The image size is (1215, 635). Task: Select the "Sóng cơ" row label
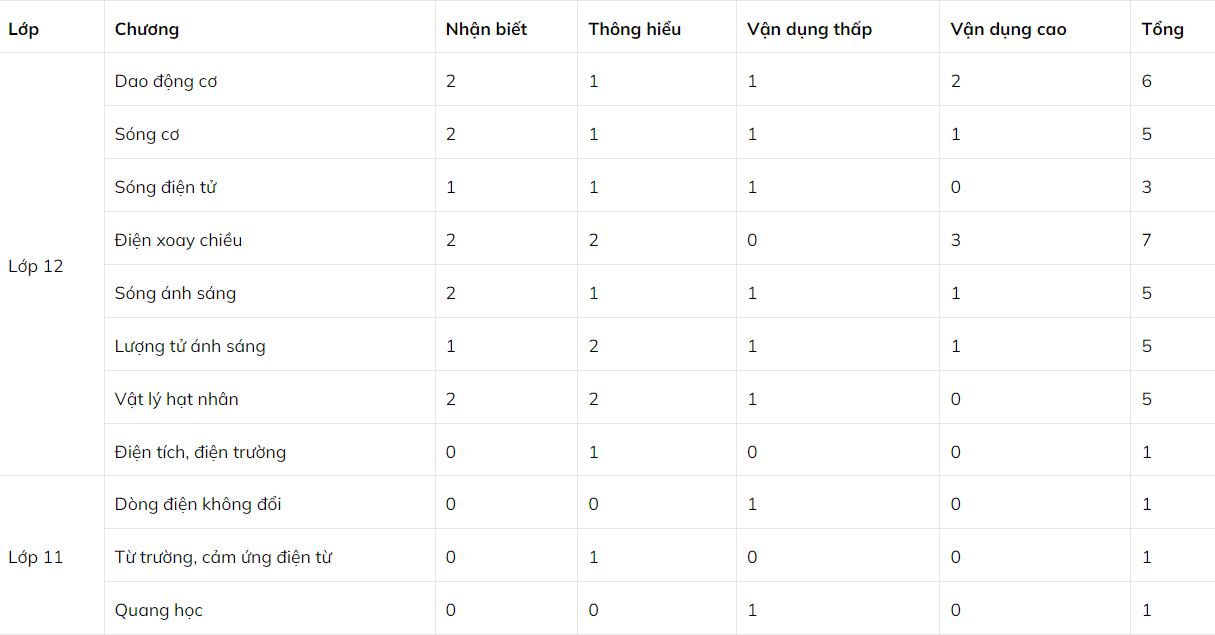coord(147,134)
